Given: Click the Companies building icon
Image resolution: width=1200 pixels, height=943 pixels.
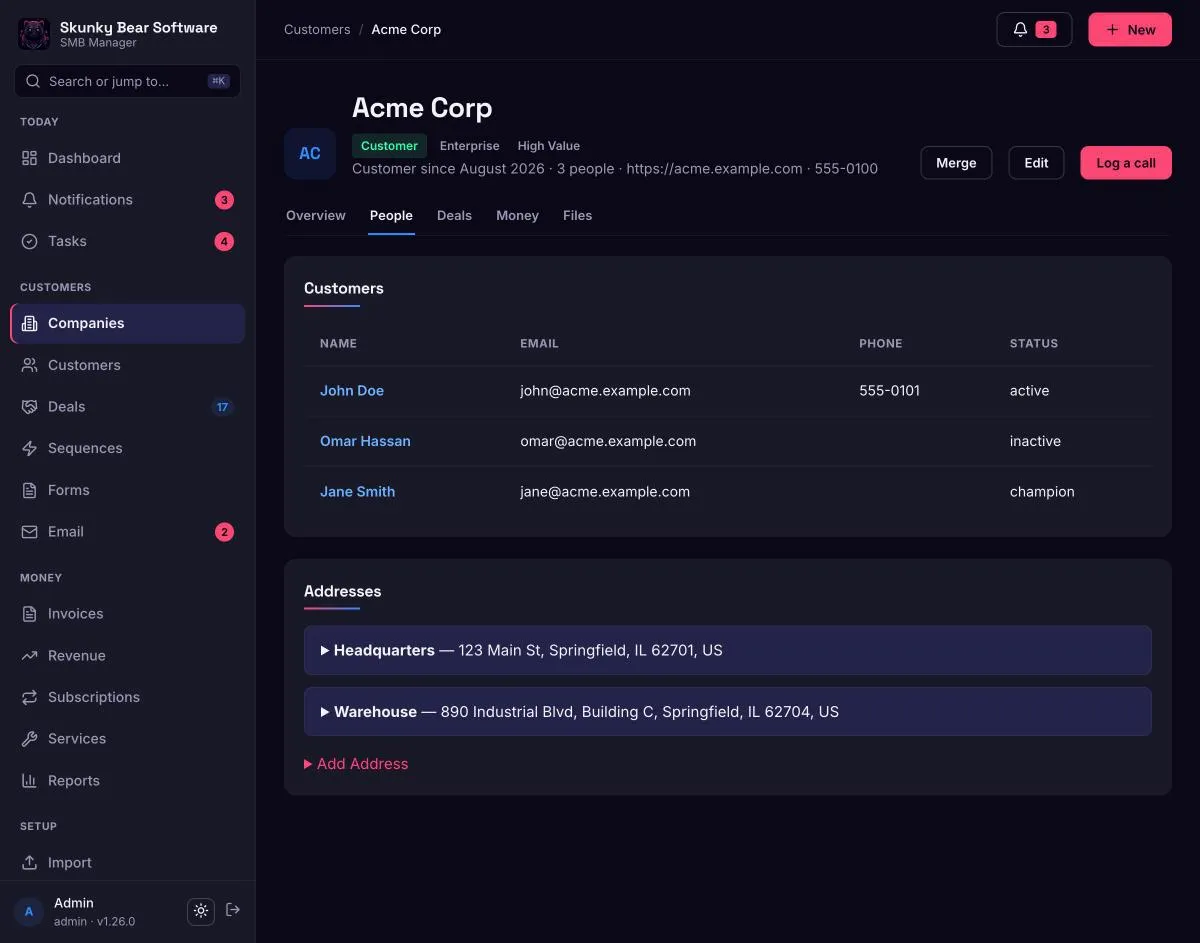Looking at the screenshot, I should [x=29, y=323].
